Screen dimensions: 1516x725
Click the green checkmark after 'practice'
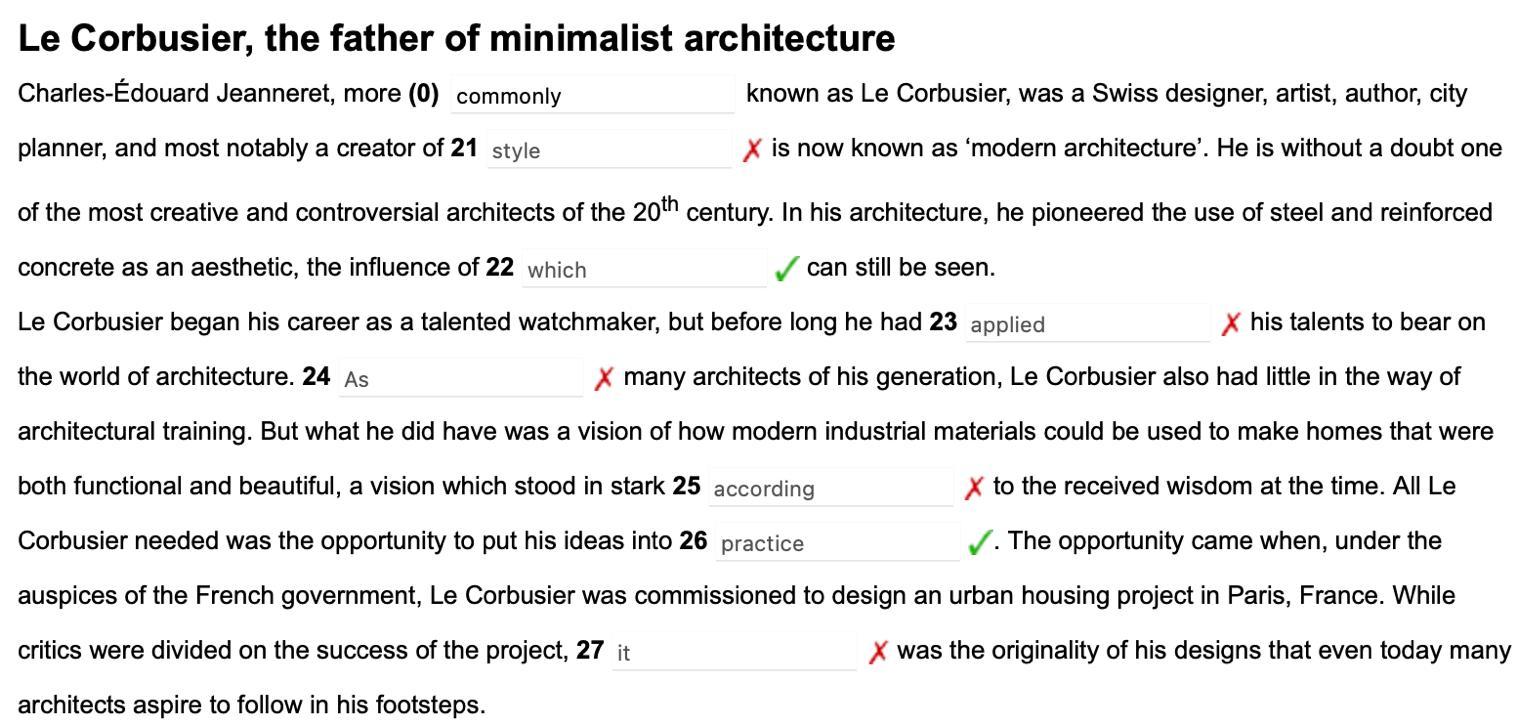(x=980, y=542)
